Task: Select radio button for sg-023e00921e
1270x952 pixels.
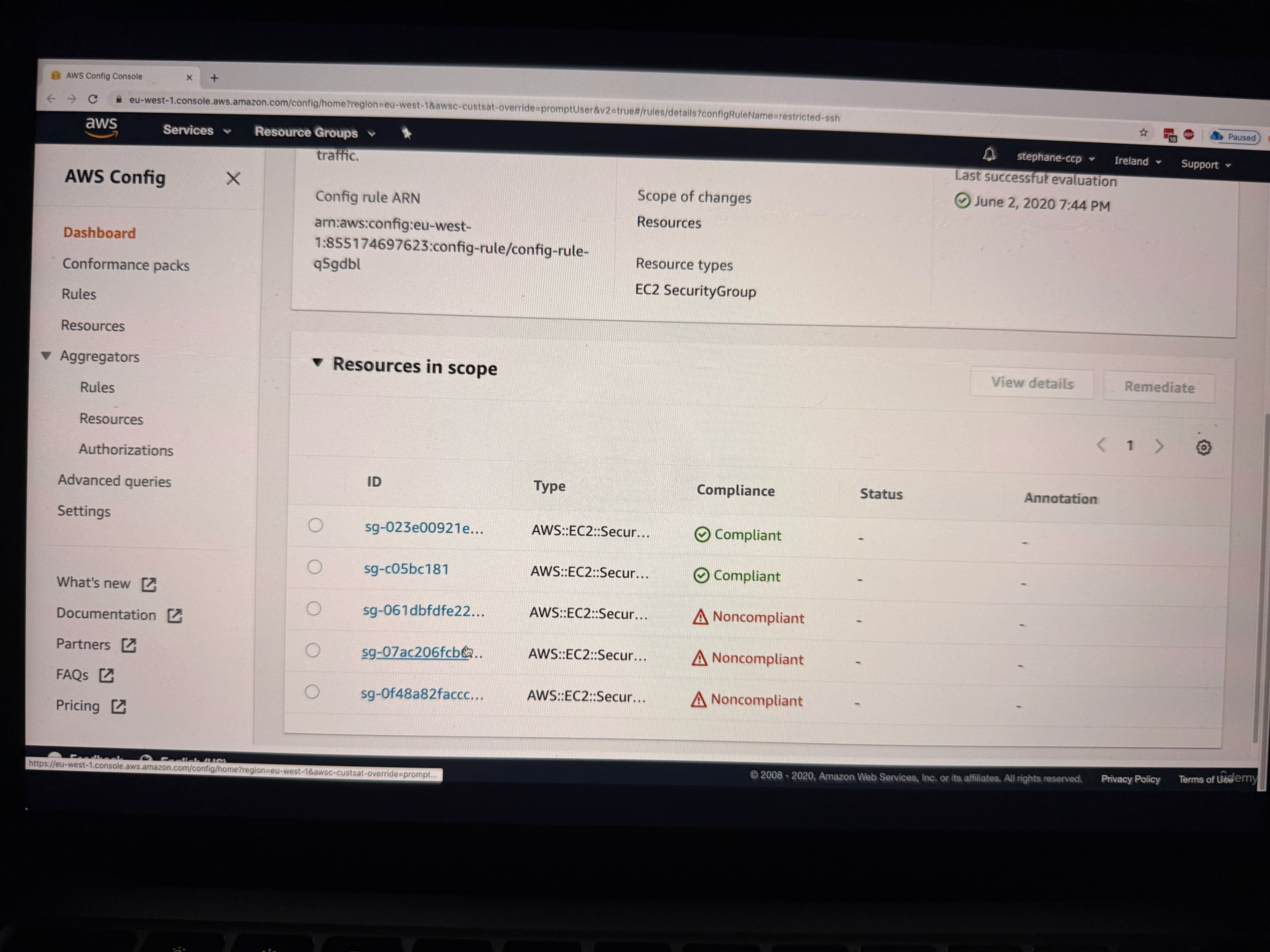Action: click(x=315, y=525)
